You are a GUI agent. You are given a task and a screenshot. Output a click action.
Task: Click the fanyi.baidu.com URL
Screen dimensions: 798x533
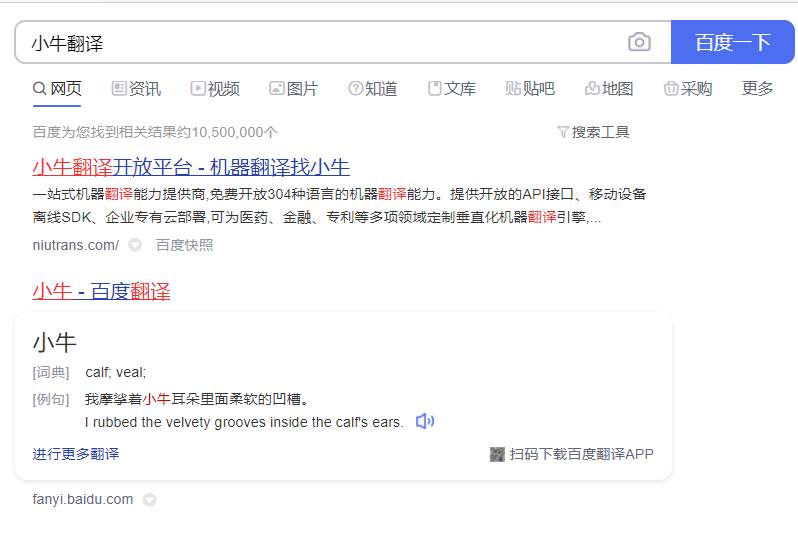[x=82, y=499]
